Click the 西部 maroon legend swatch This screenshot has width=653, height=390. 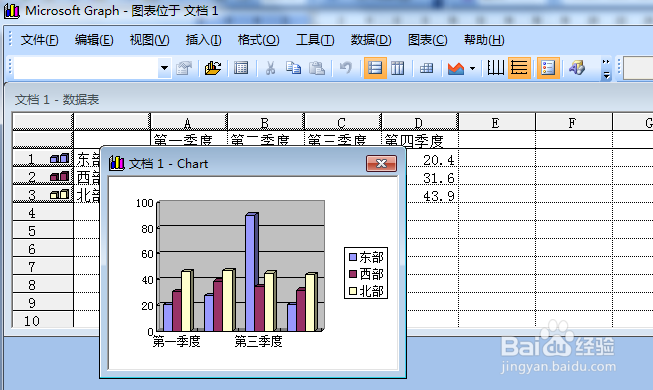point(353,274)
